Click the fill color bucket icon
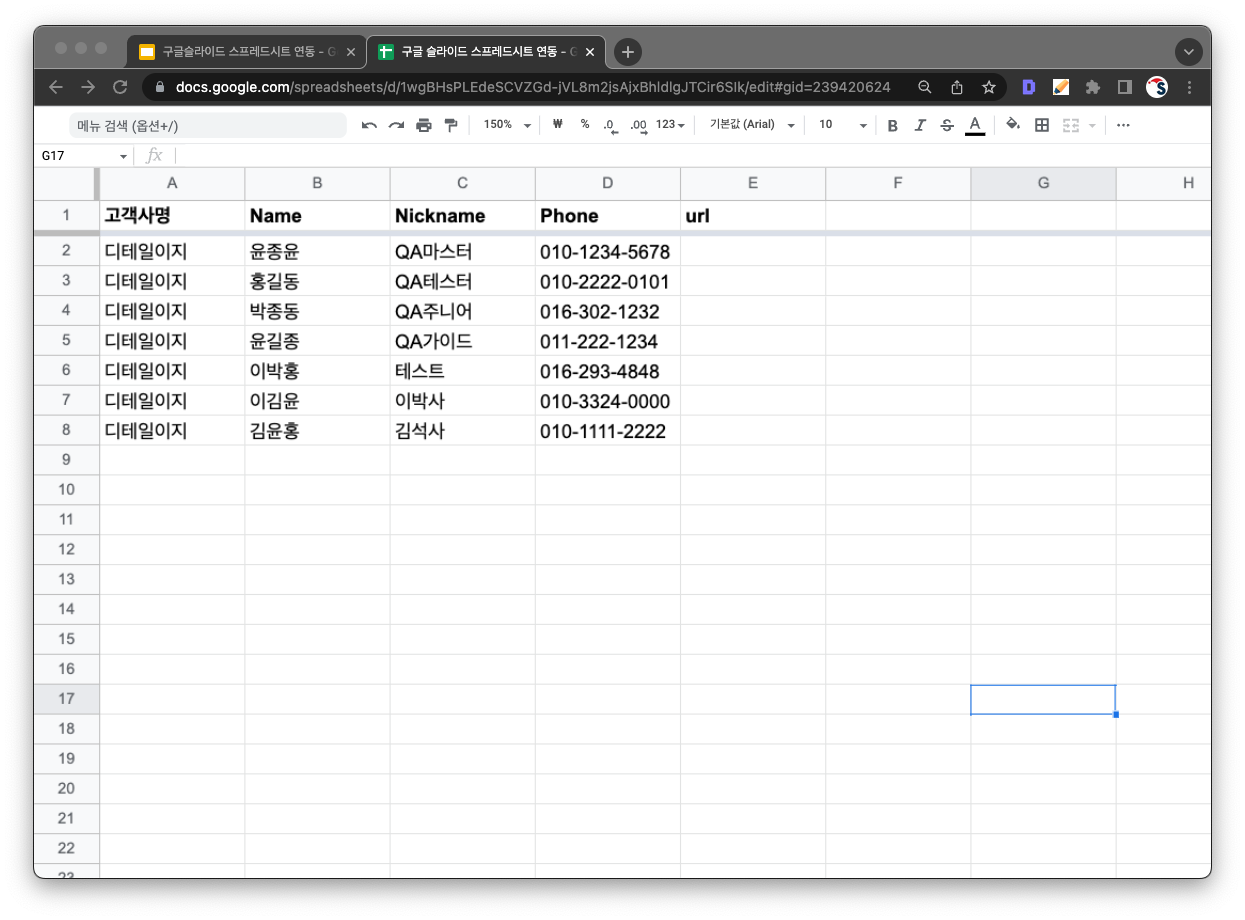Image resolution: width=1245 pixels, height=920 pixels. tap(1013, 124)
